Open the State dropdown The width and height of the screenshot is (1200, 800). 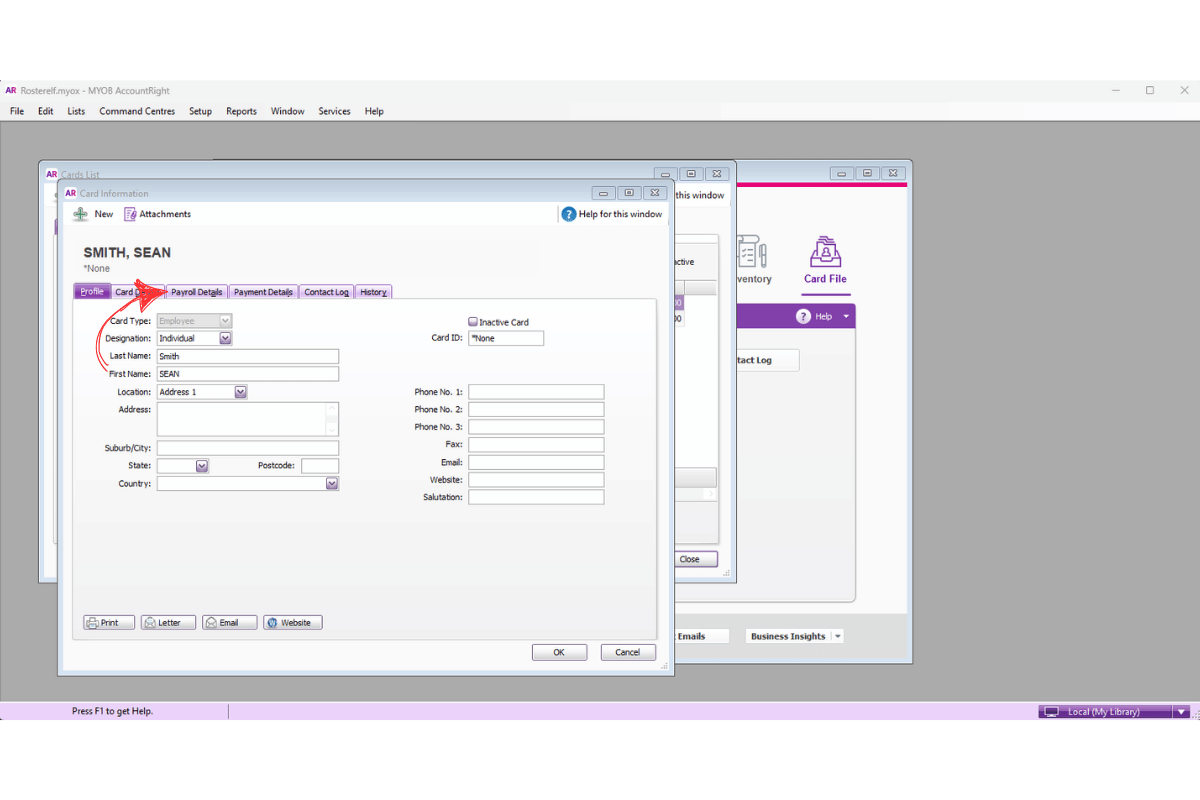tap(202, 466)
